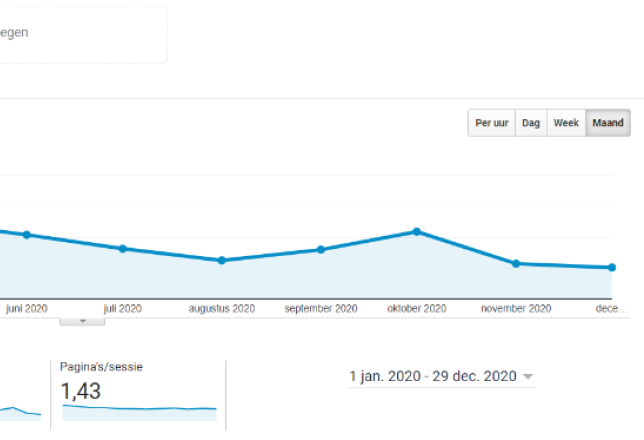This screenshot has height=440, width=644.
Task: Click the 1,43 pages per session value
Action: pos(81,390)
